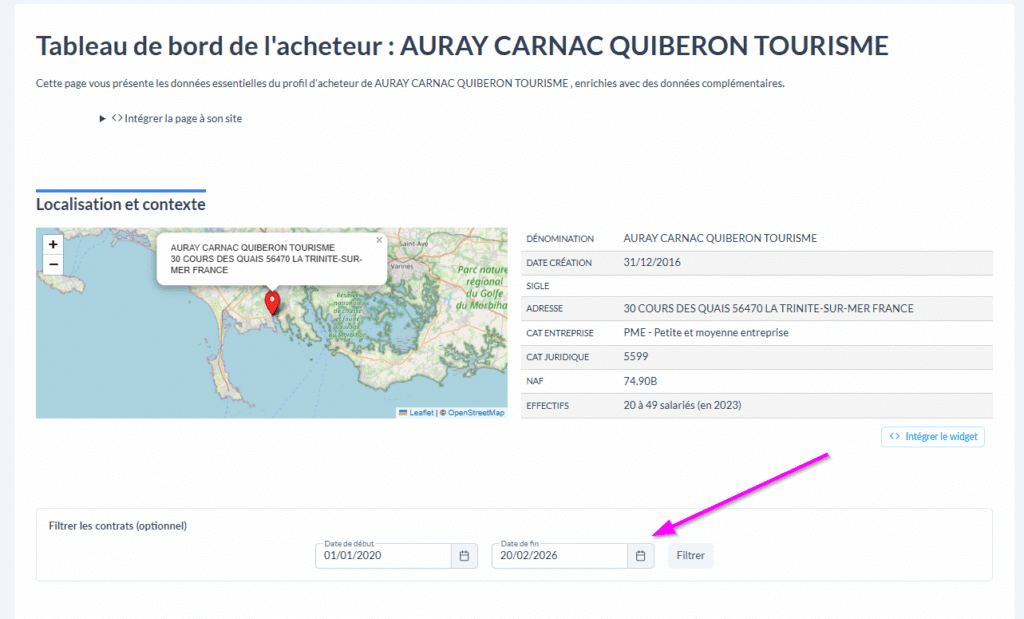Close the map address popup
This screenshot has height=619, width=1024.
(x=379, y=240)
